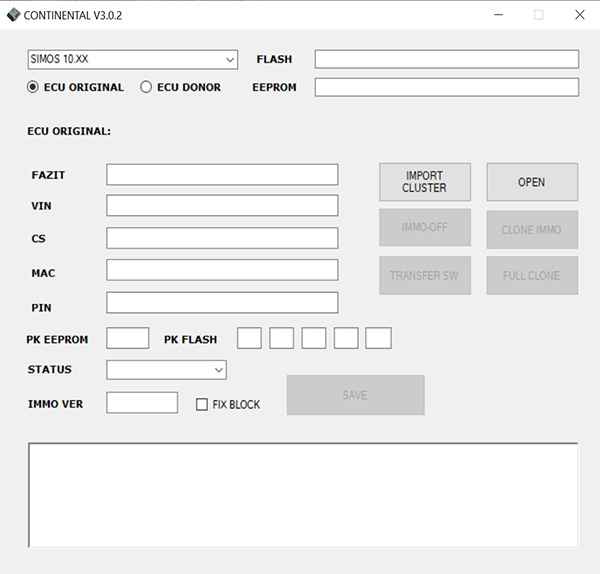
Task: Click the TRANSFER SW button
Action: (425, 276)
